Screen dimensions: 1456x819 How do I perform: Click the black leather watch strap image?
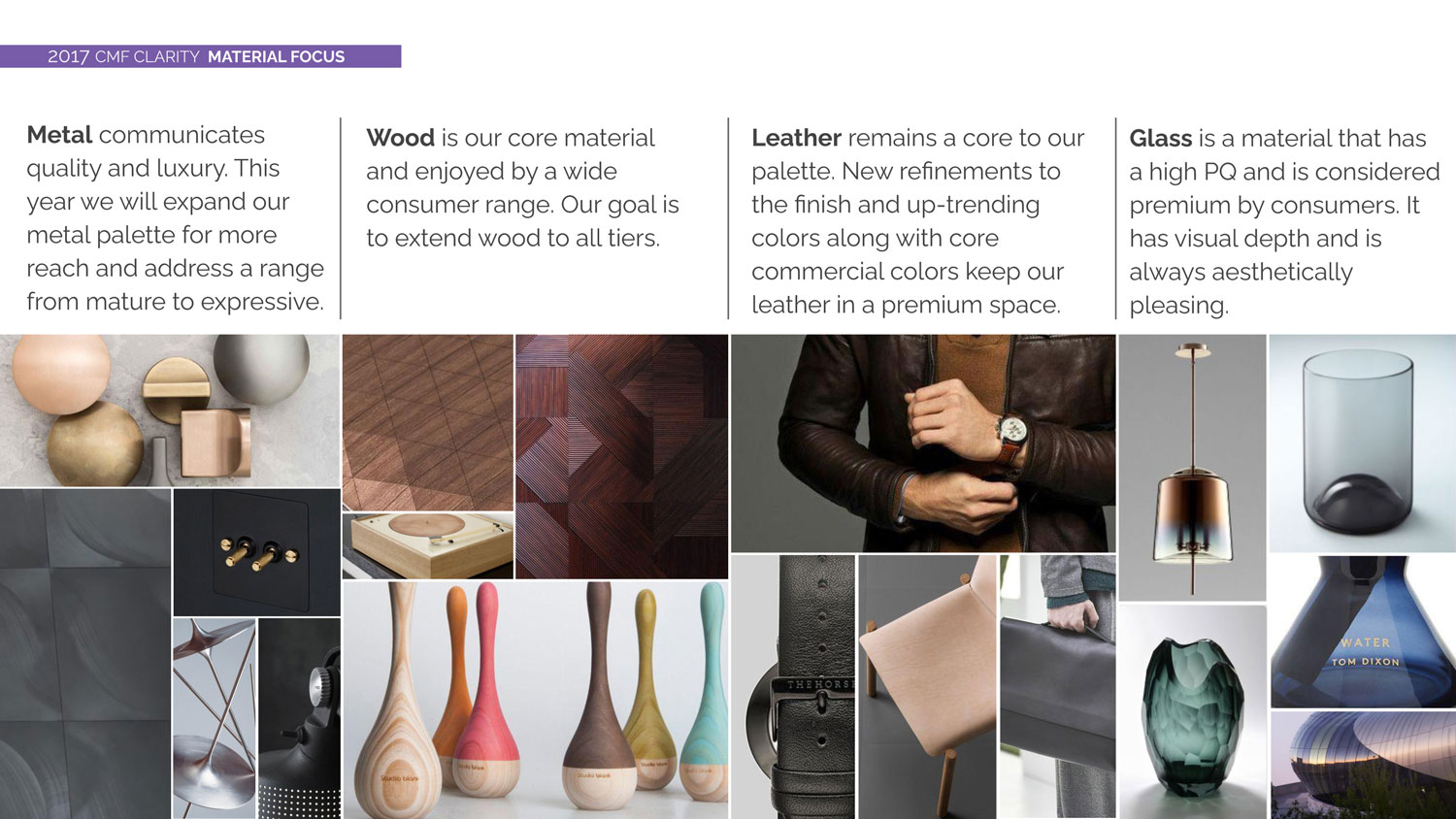pyautogui.click(x=793, y=687)
